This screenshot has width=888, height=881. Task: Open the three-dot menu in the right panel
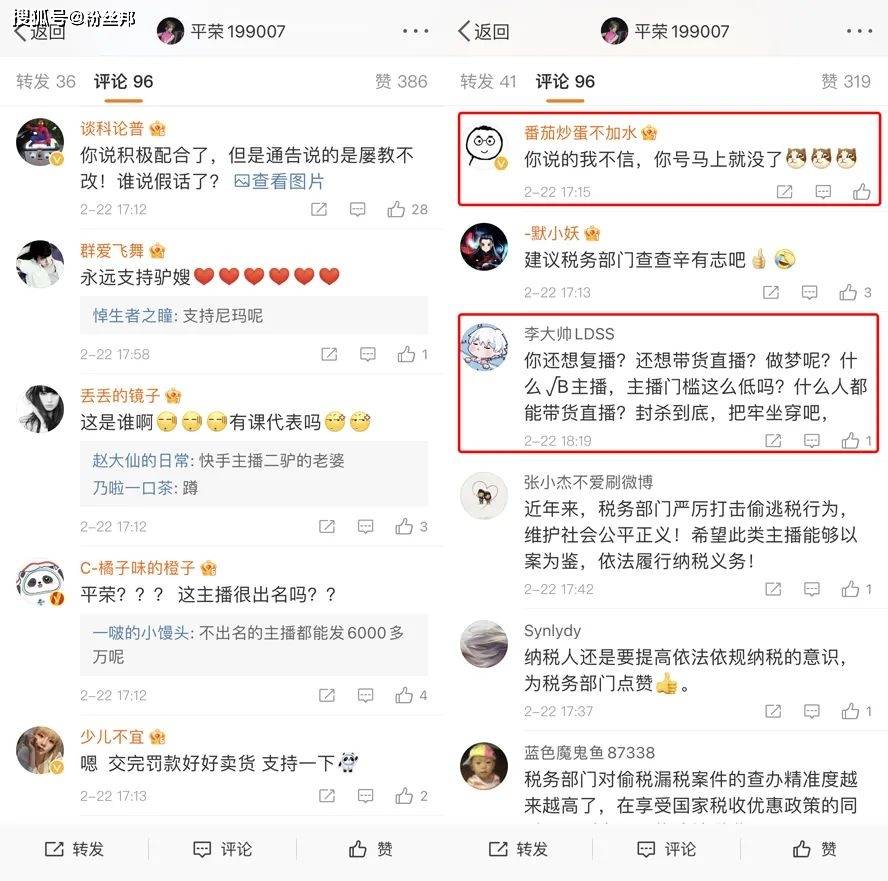859,31
